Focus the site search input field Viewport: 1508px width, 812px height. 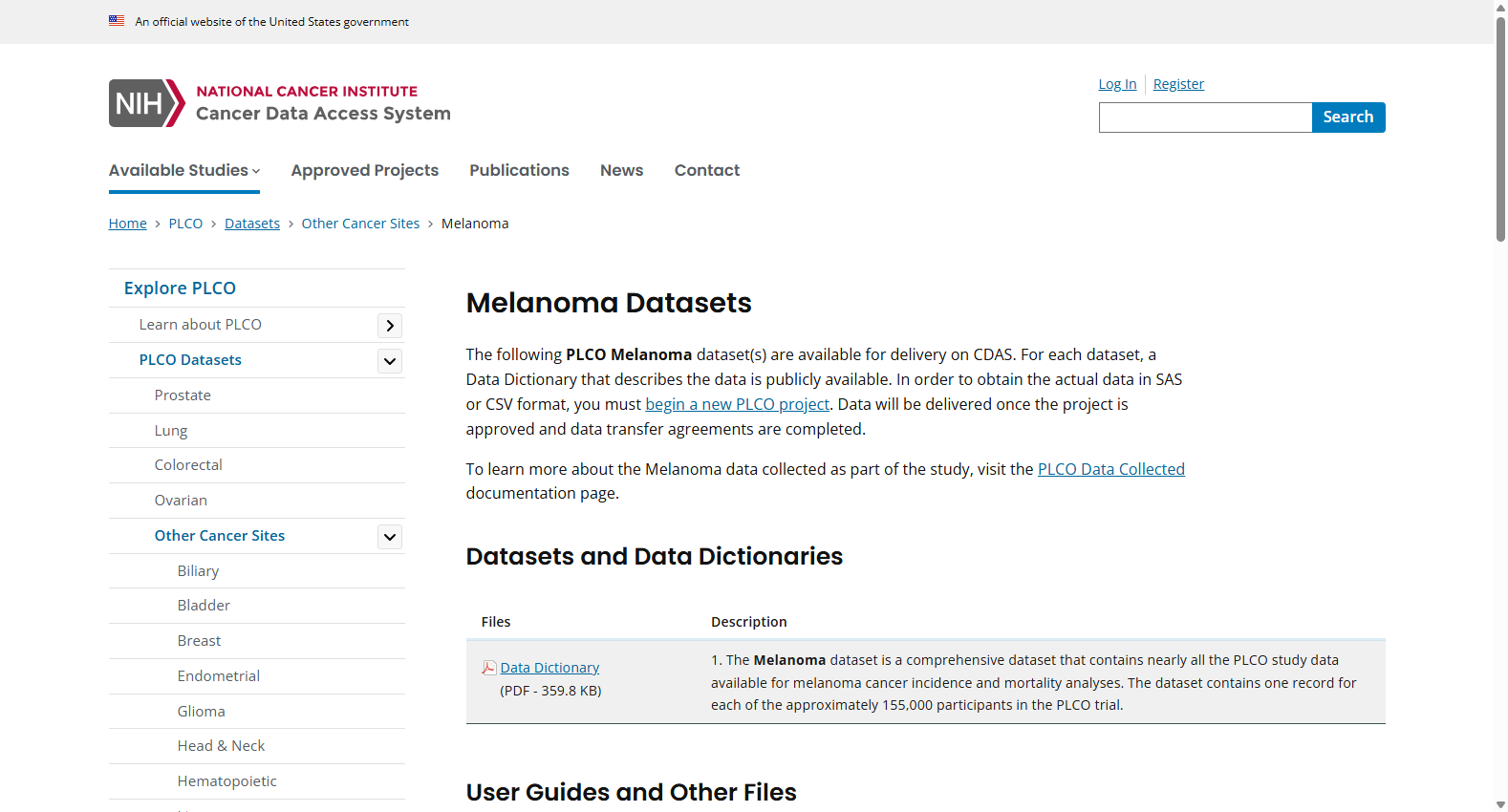tap(1205, 118)
